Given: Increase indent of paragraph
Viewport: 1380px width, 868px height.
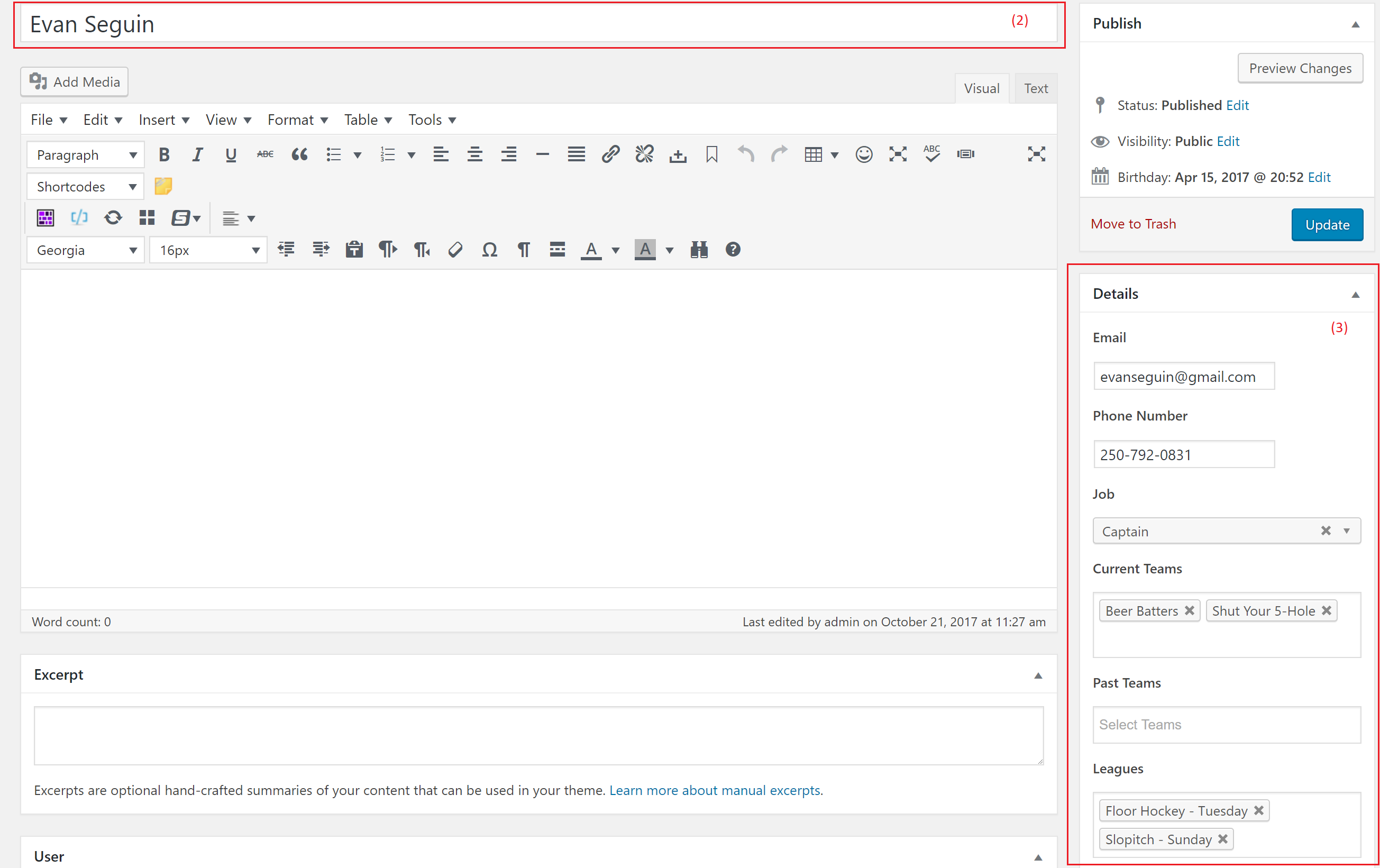Looking at the screenshot, I should tap(321, 250).
